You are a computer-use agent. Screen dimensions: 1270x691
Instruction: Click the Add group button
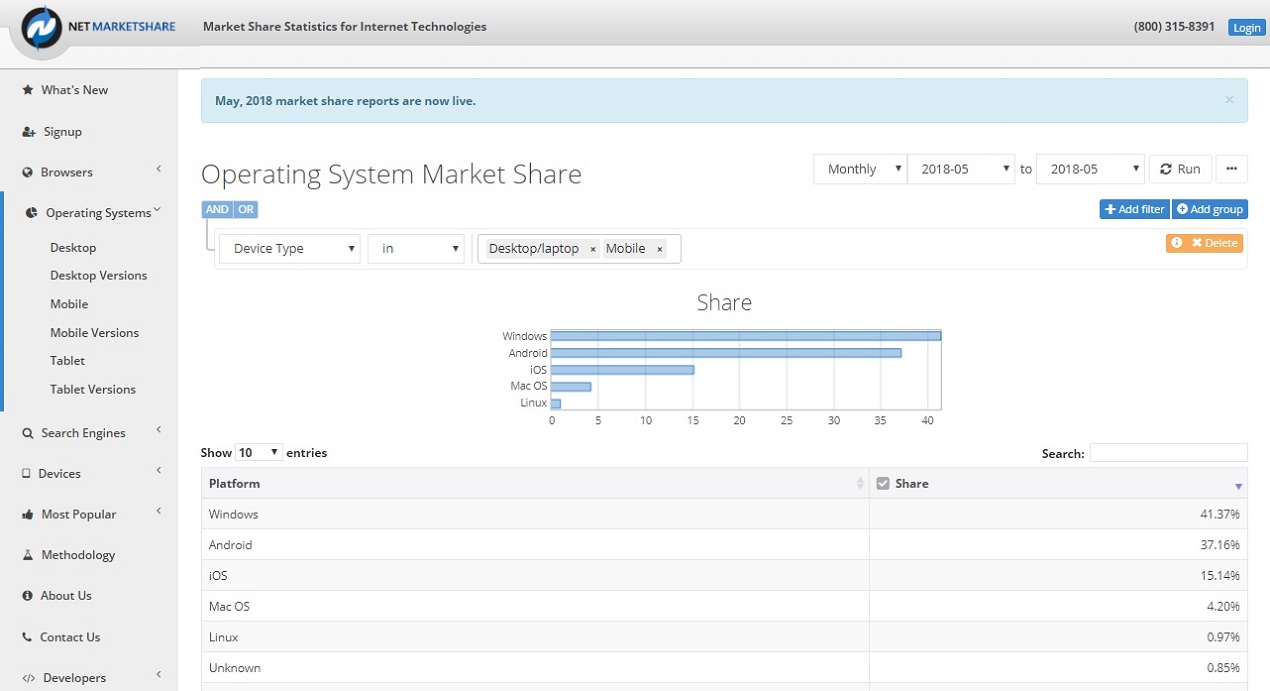click(1210, 209)
